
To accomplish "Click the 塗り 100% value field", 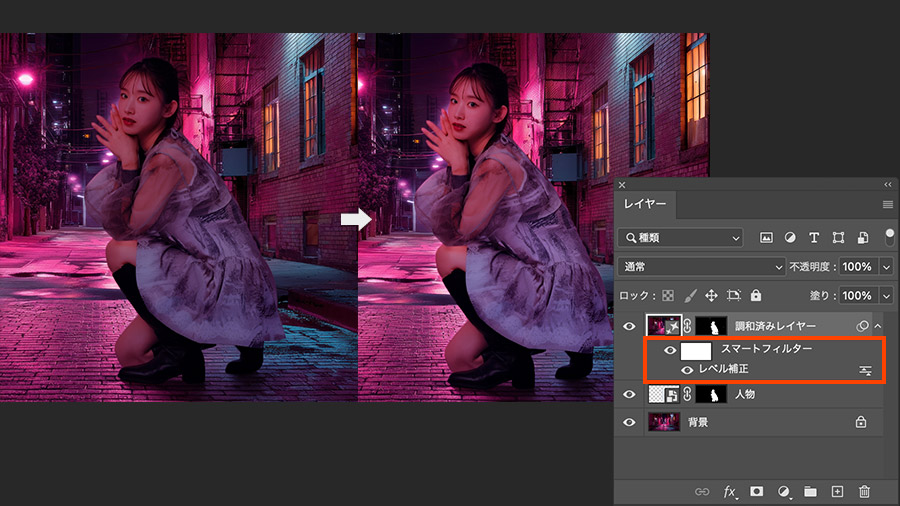I will [858, 295].
